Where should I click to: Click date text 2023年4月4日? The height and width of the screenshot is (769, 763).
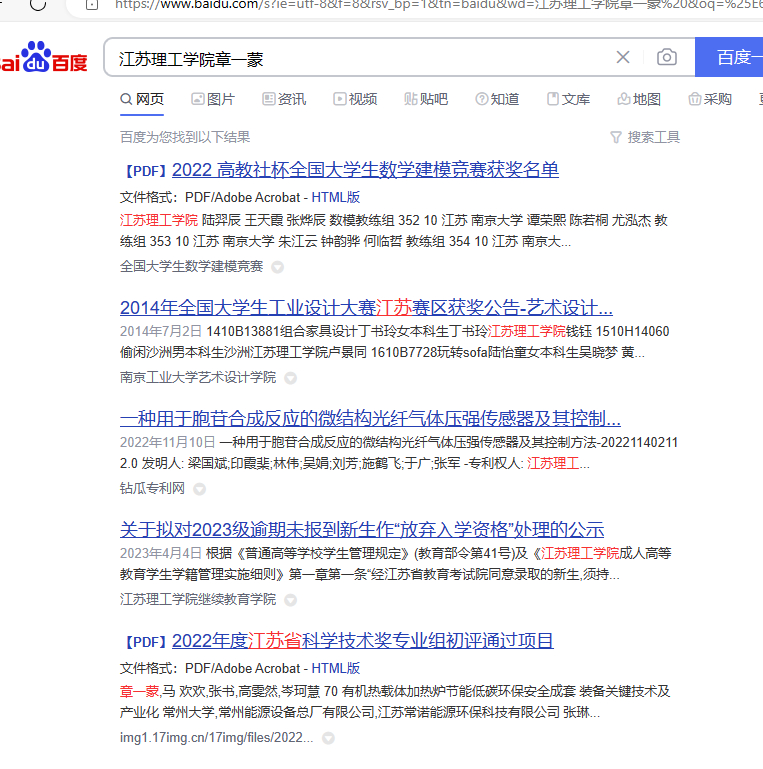tap(161, 554)
